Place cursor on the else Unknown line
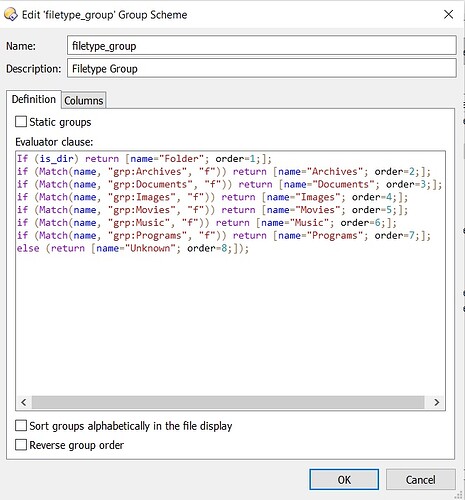 133,248
